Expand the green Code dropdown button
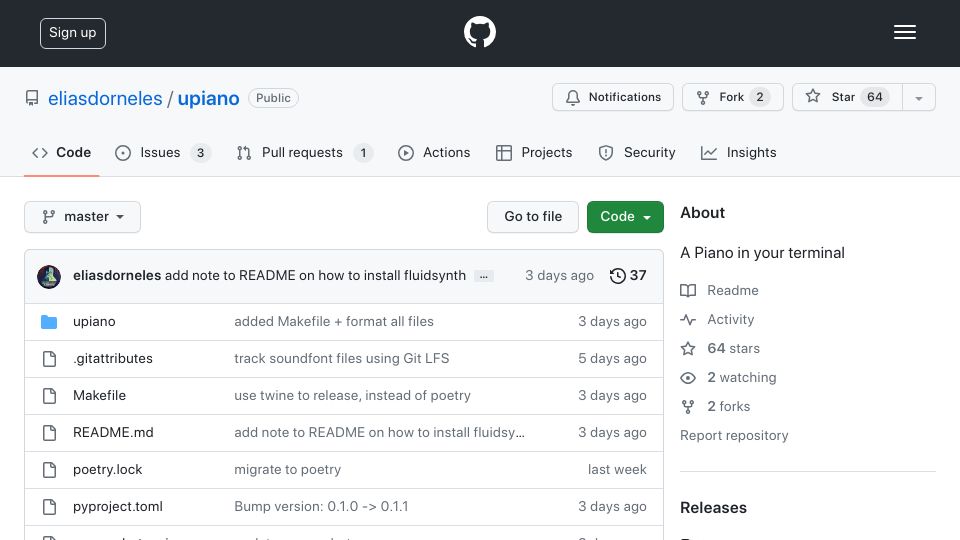The width and height of the screenshot is (960, 540). click(625, 217)
